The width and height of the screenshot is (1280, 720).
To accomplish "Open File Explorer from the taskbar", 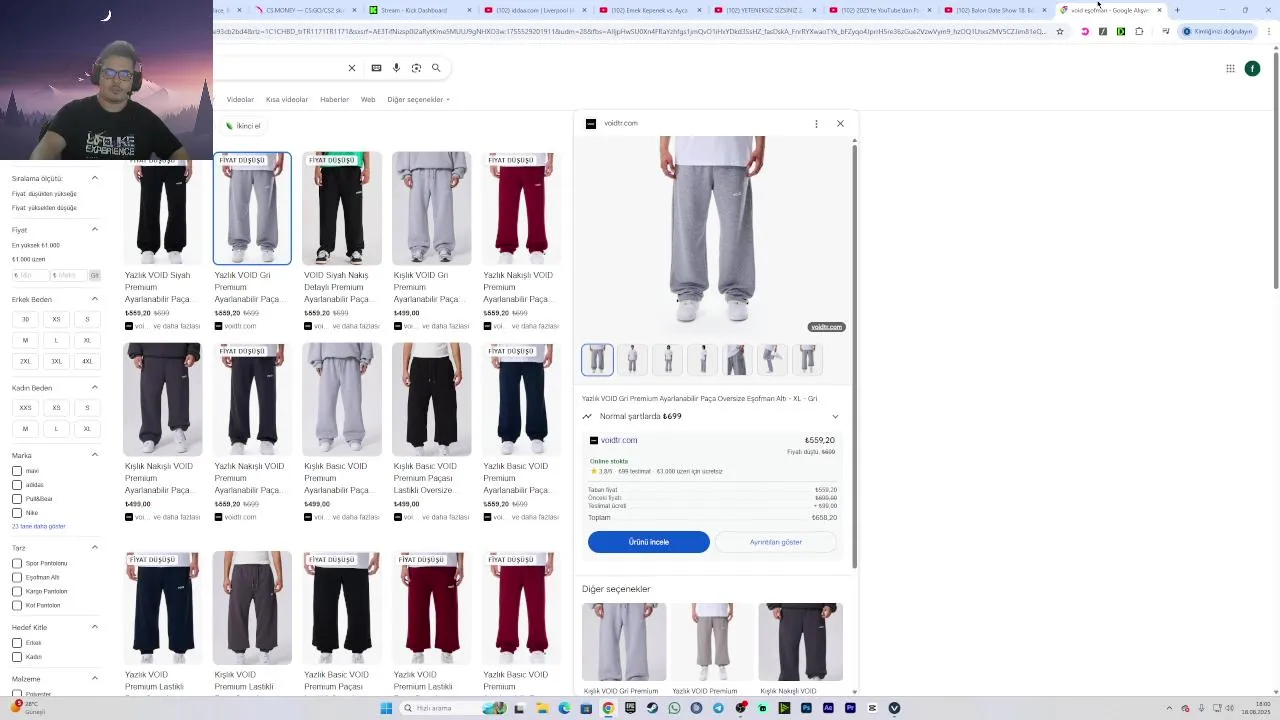I will pyautogui.click(x=542, y=708).
